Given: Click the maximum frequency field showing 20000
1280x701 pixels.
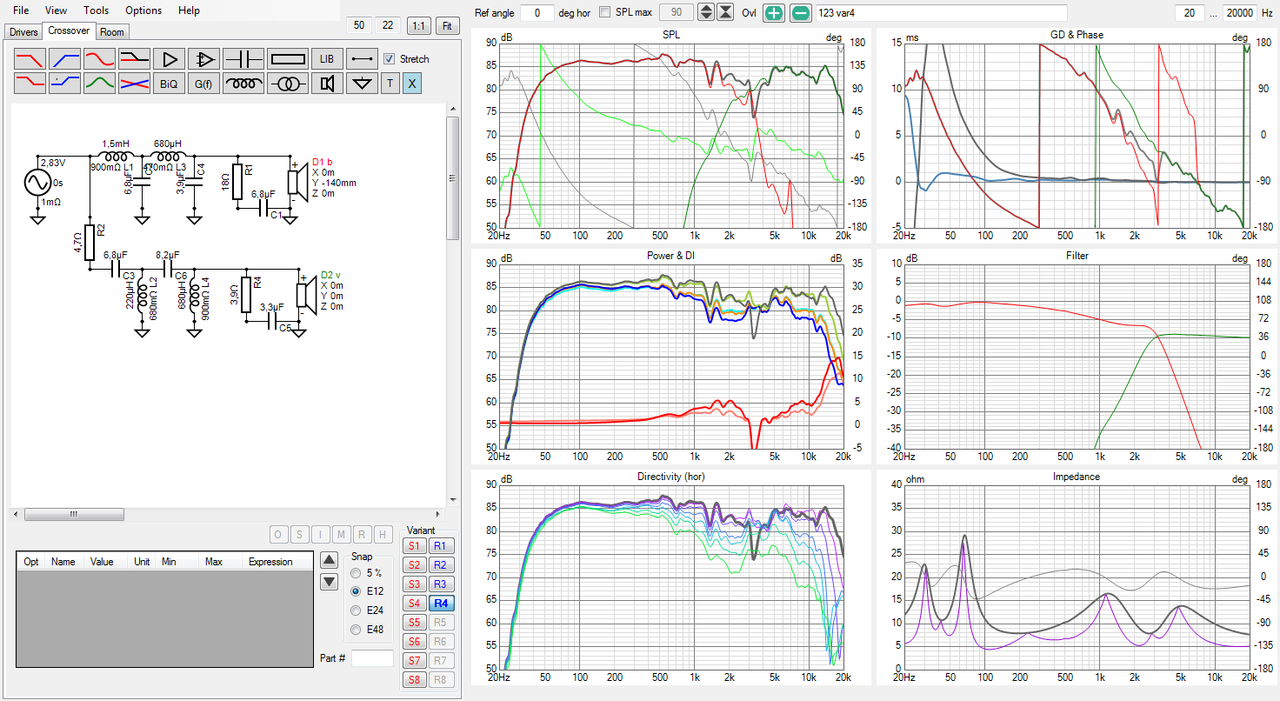Looking at the screenshot, I should click(1239, 12).
